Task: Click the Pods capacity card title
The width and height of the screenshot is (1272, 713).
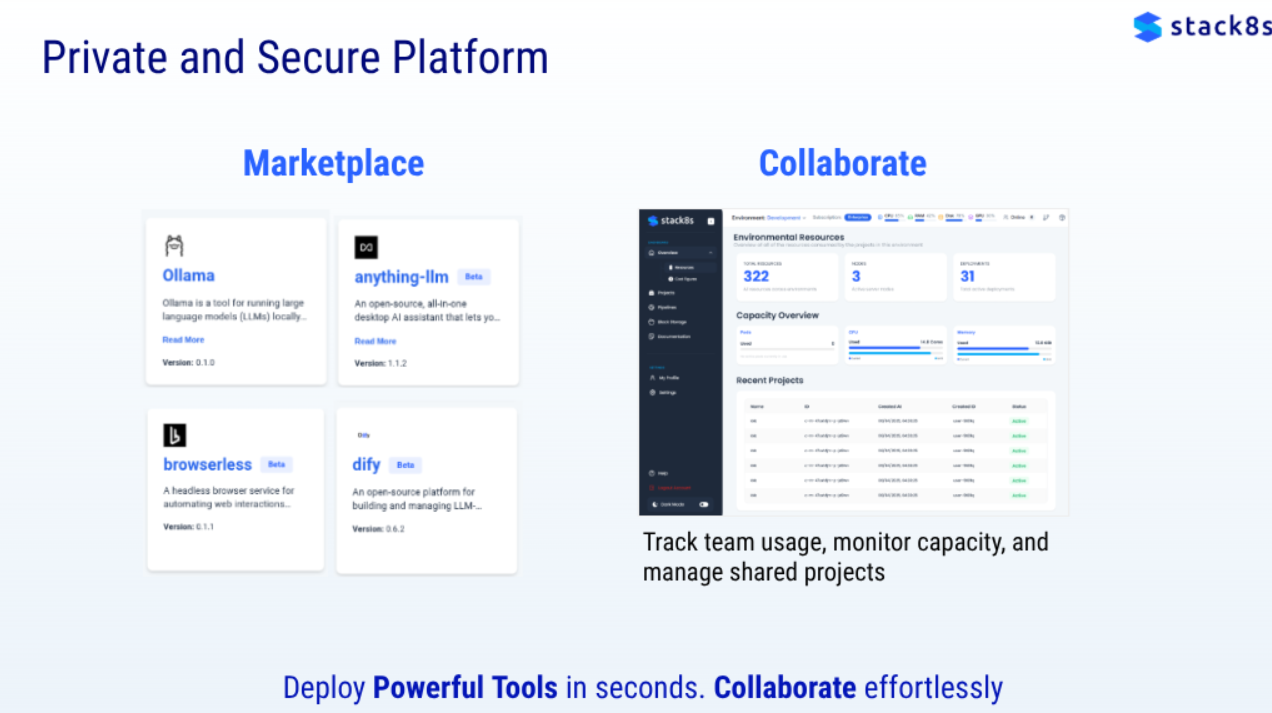Action: [x=745, y=332]
